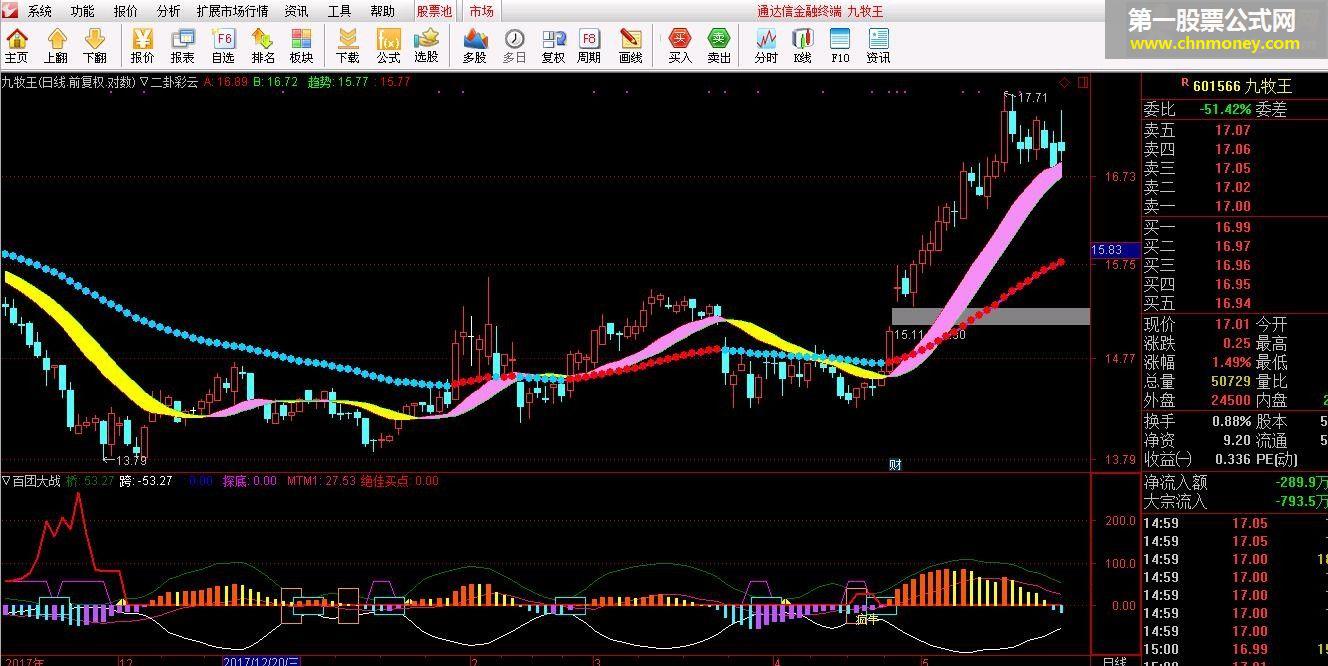Click the 九牧王(日线.前复权.对数) chart title
1328x666 pixels.
pos(69,82)
